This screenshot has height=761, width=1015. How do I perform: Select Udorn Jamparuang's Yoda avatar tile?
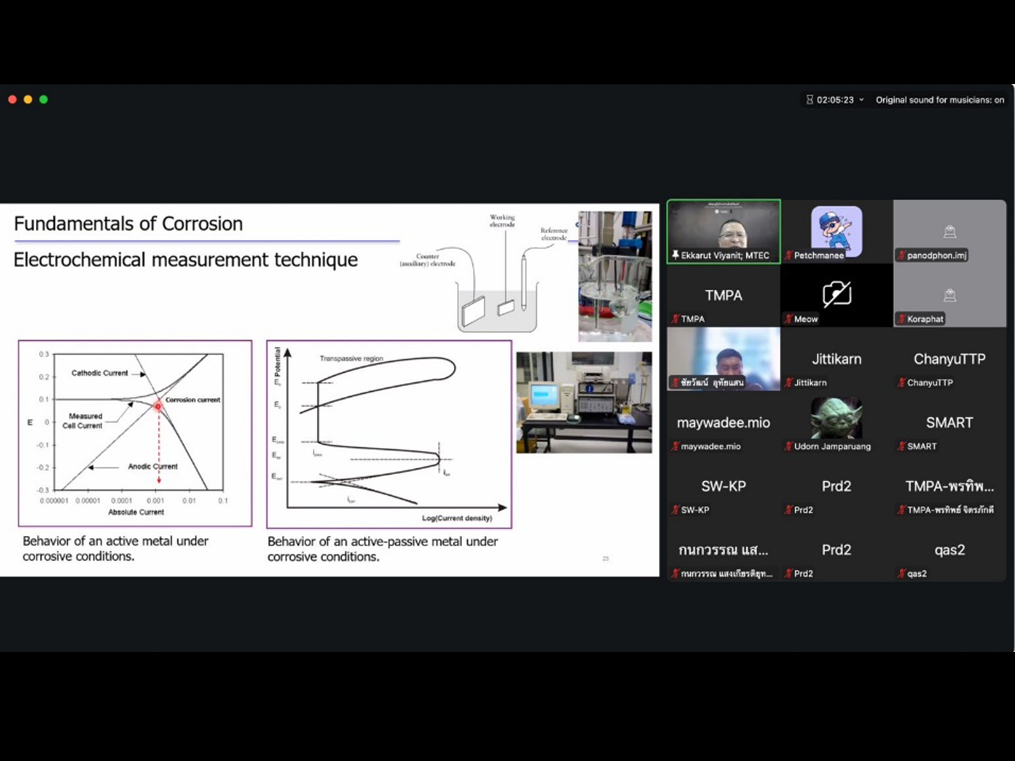836,423
